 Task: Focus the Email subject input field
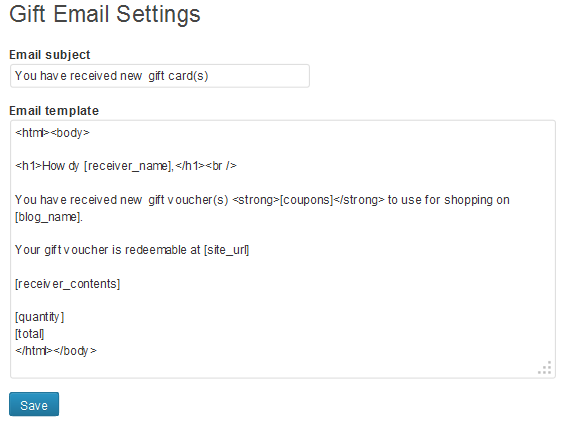(160, 76)
